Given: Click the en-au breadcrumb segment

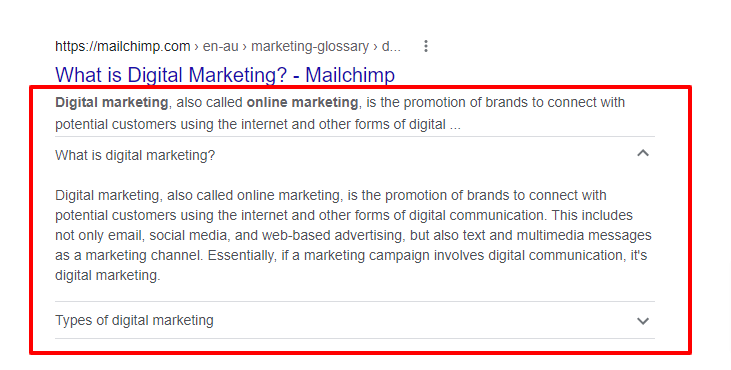Looking at the screenshot, I should tap(221, 47).
